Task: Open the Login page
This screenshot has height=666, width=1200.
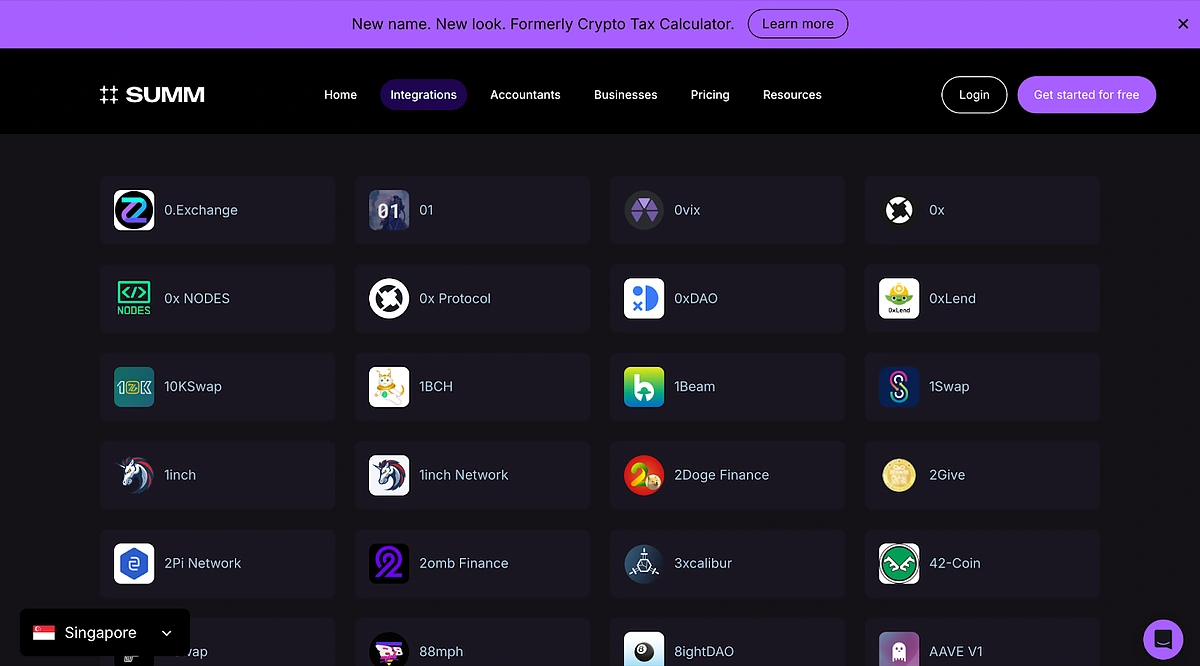Action: (974, 94)
